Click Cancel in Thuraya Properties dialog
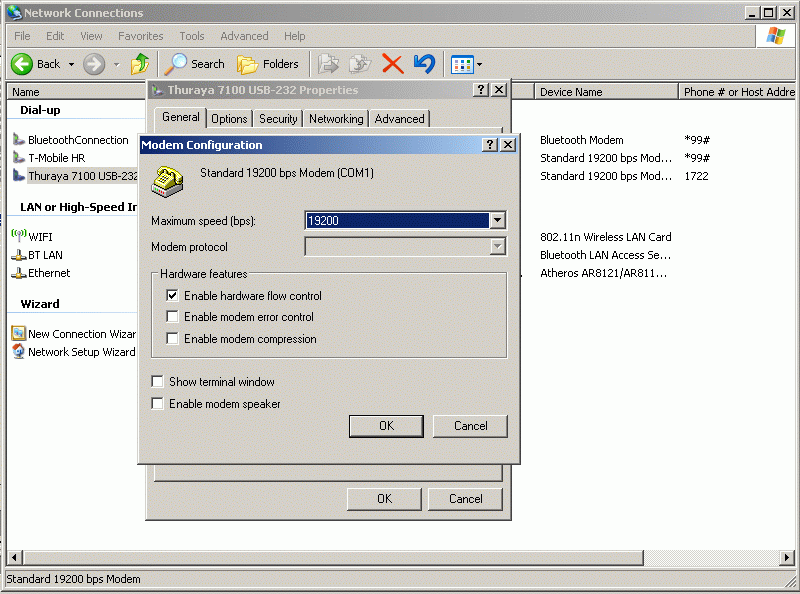Image resolution: width=800 pixels, height=594 pixels. (465, 499)
